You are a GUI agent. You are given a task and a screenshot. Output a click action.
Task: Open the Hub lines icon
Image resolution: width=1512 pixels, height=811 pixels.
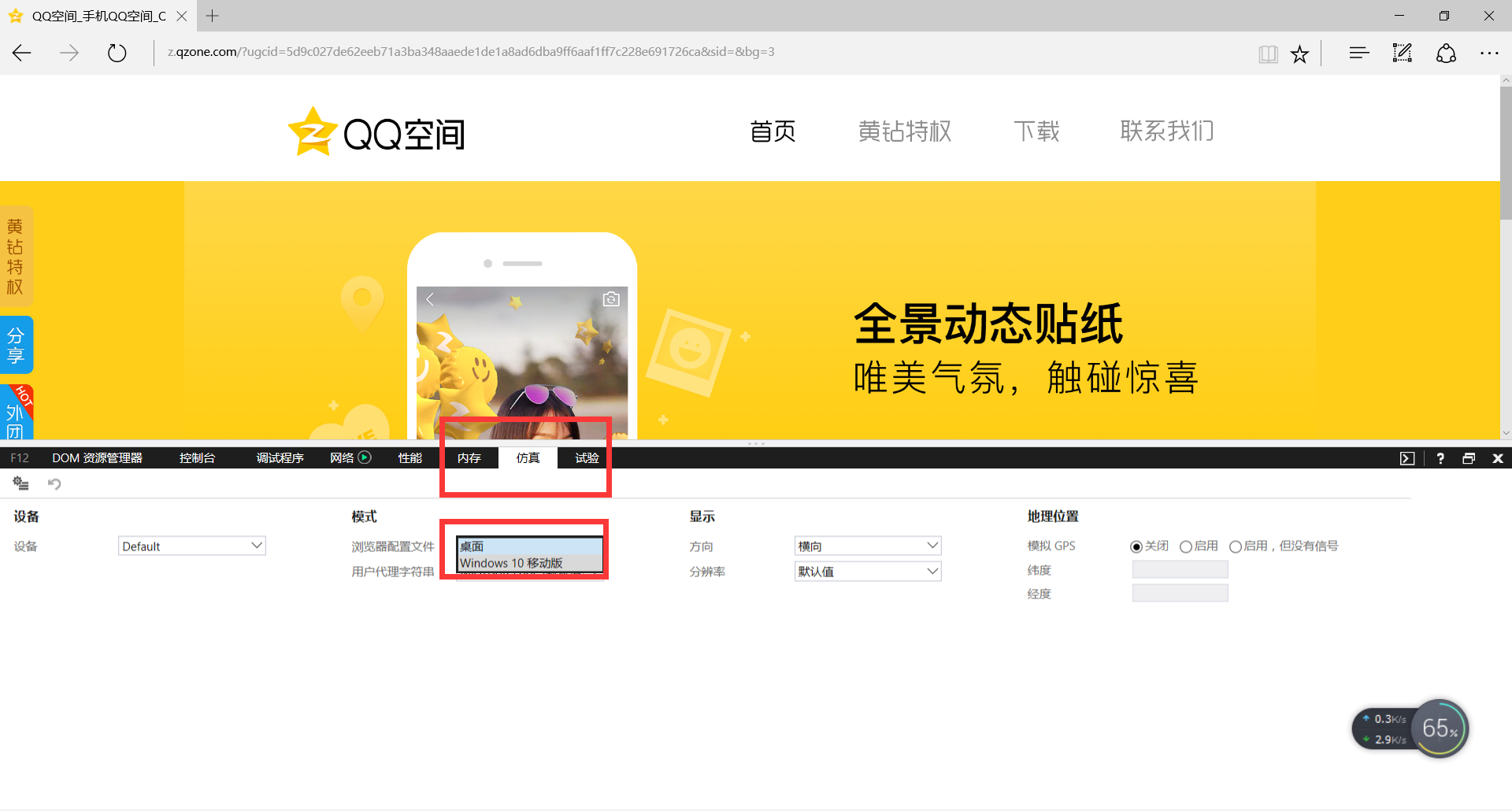click(1358, 53)
